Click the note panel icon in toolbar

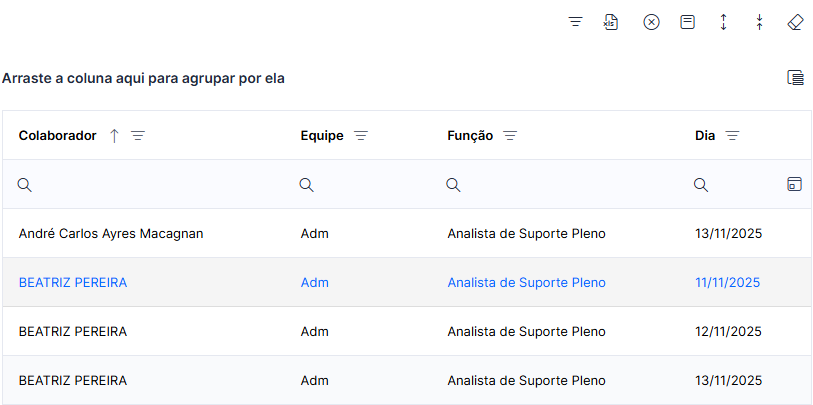point(688,22)
